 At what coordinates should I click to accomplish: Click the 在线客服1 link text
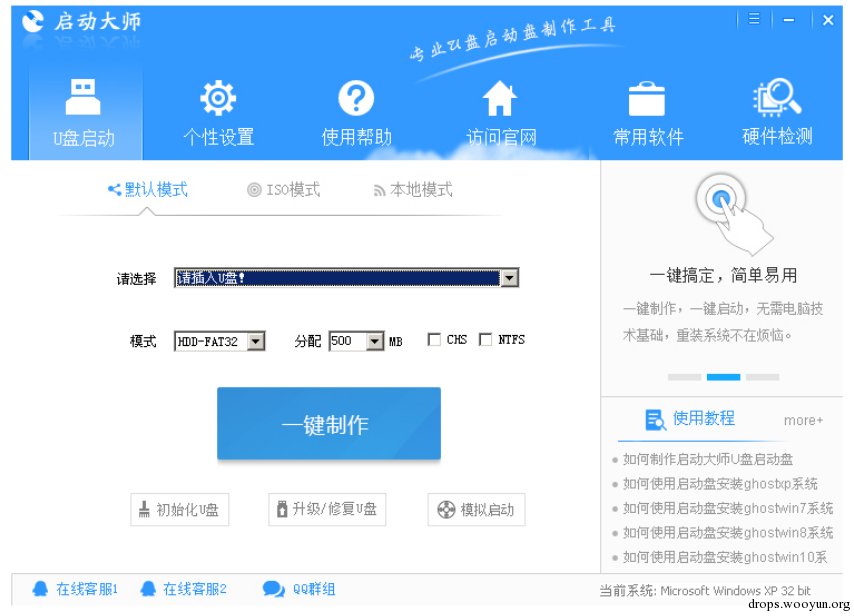[87, 589]
